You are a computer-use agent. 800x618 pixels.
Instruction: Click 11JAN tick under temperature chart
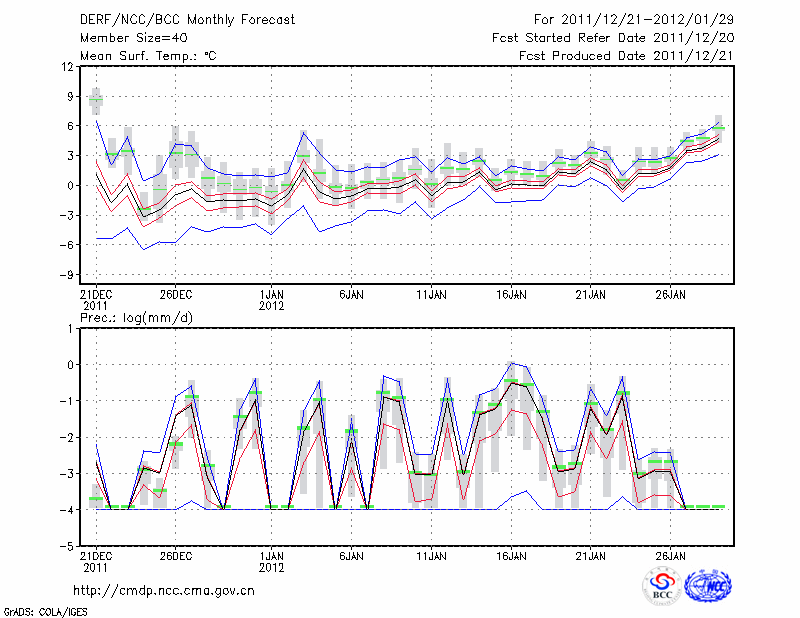click(431, 294)
